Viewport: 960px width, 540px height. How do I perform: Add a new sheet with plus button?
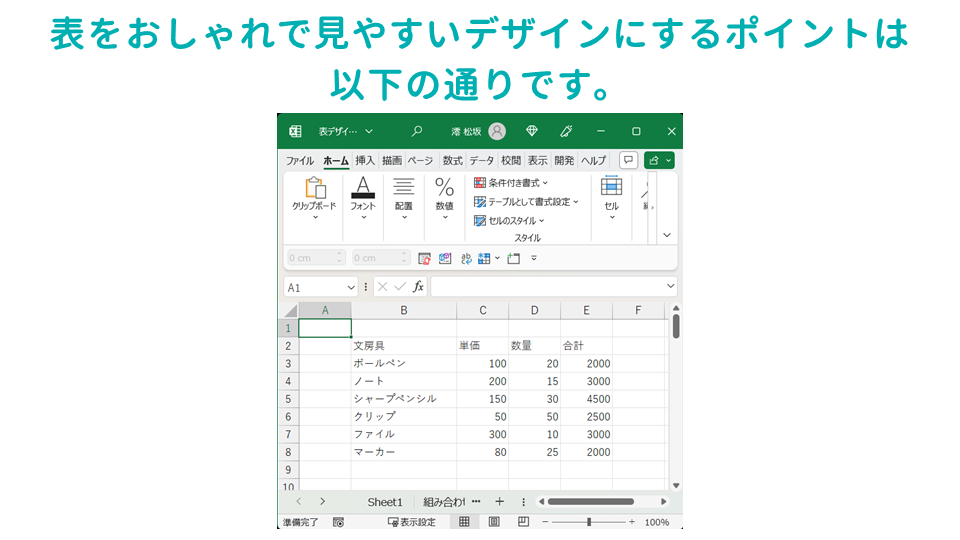[x=500, y=501]
